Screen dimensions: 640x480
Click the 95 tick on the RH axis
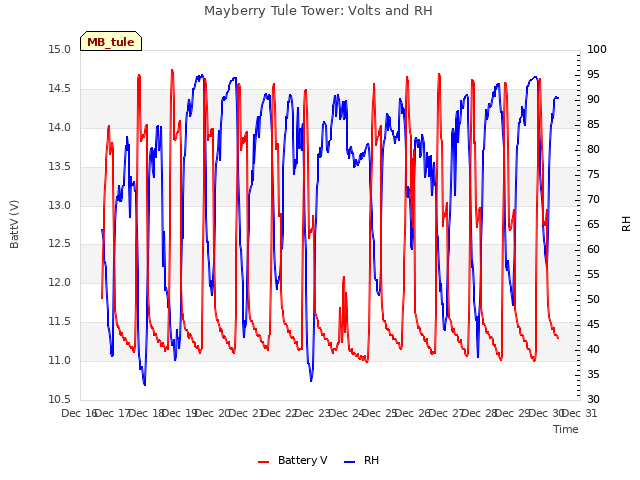(x=593, y=74)
